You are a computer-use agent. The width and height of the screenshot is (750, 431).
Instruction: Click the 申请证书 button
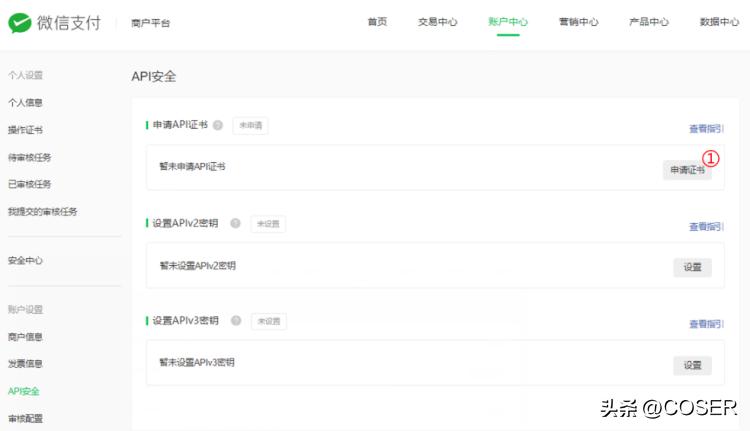[x=687, y=170]
